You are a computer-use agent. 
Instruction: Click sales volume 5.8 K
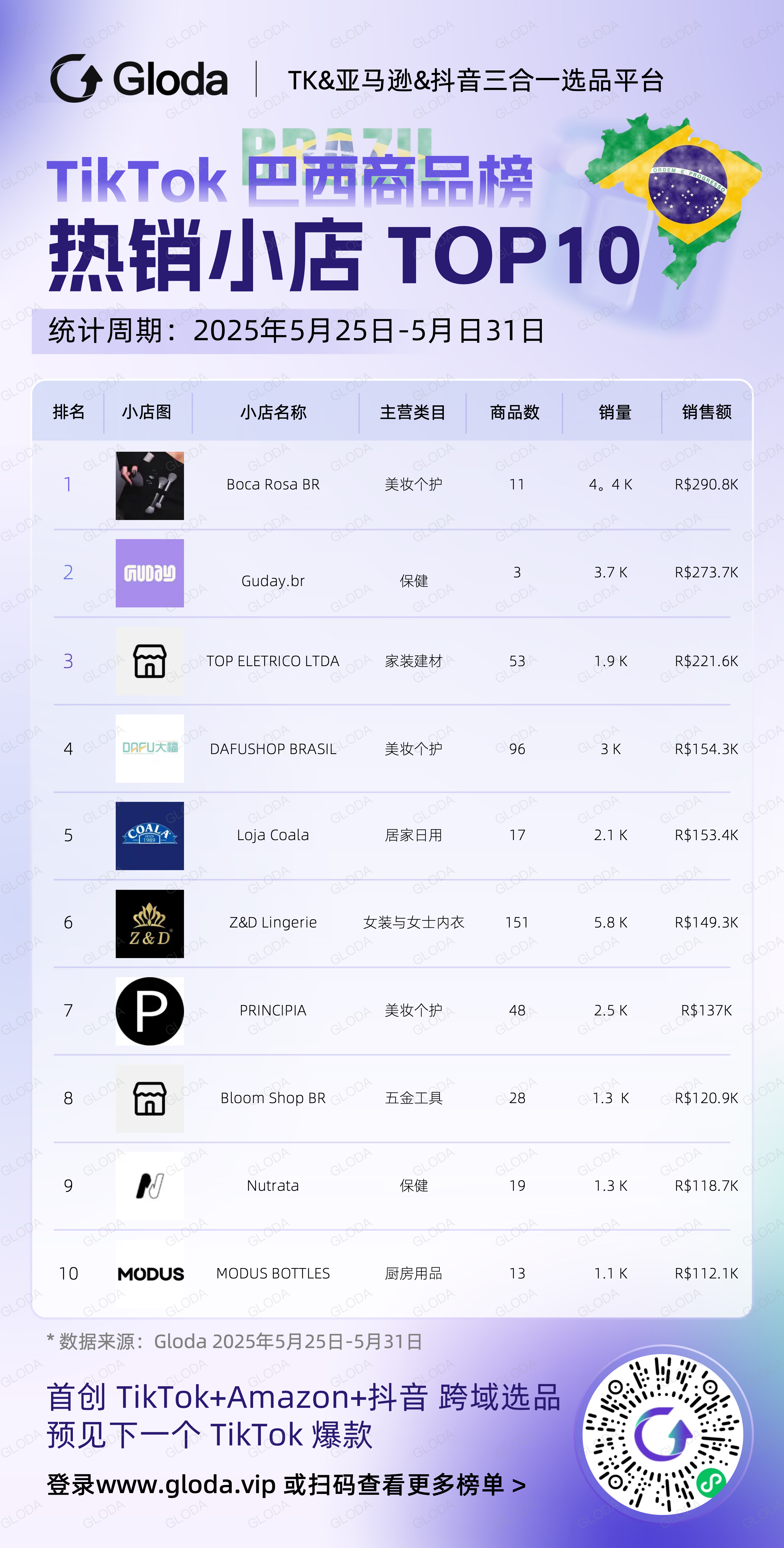610,922
